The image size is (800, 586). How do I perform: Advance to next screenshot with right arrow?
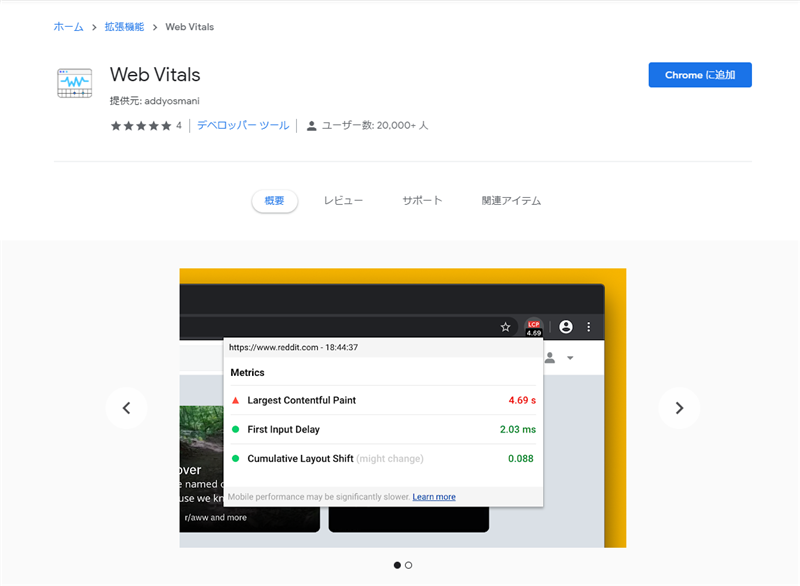(679, 408)
